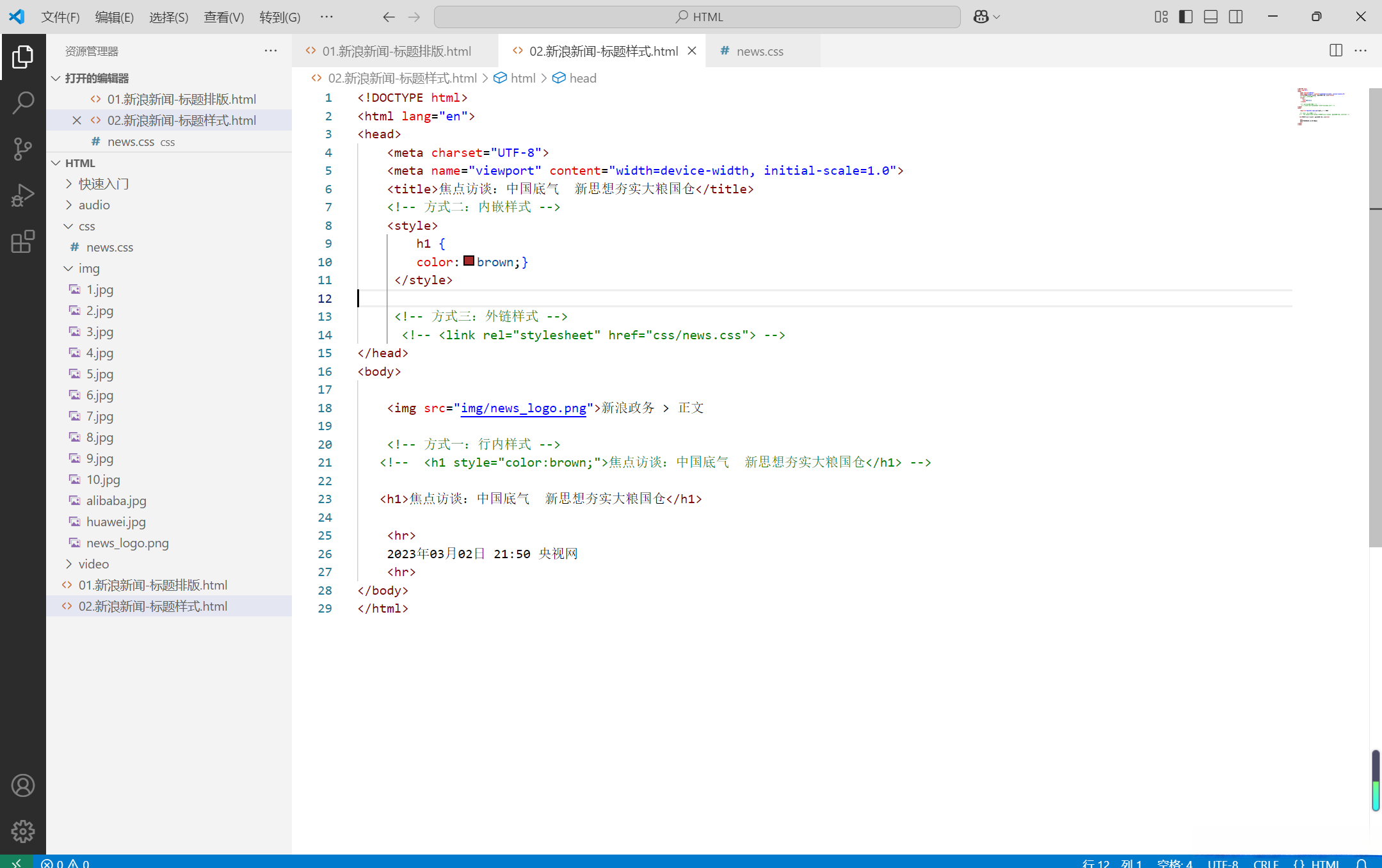Switch to the news.css tab
The width and height of the screenshot is (1382, 868).
point(759,51)
